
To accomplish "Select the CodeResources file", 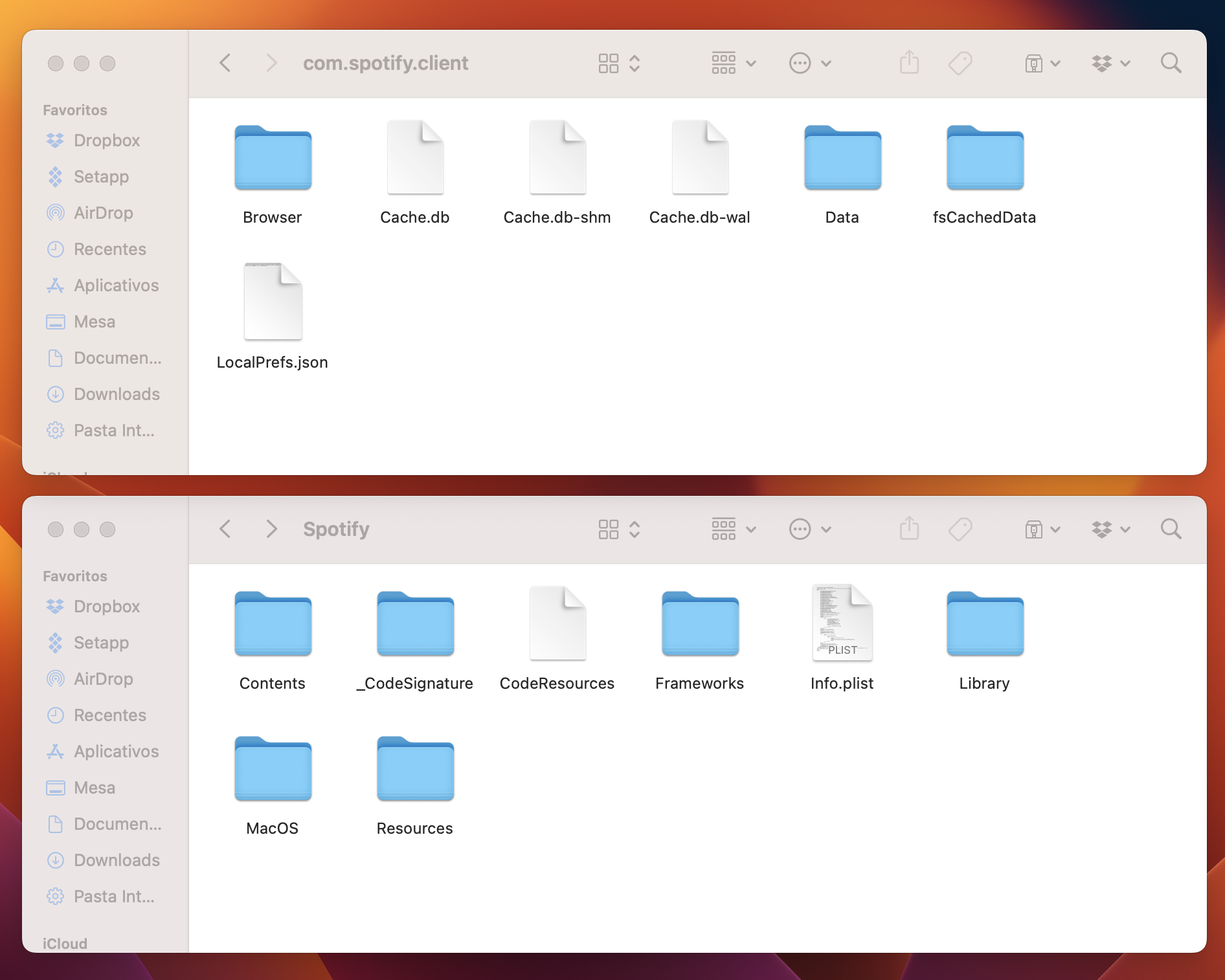I will tap(557, 624).
